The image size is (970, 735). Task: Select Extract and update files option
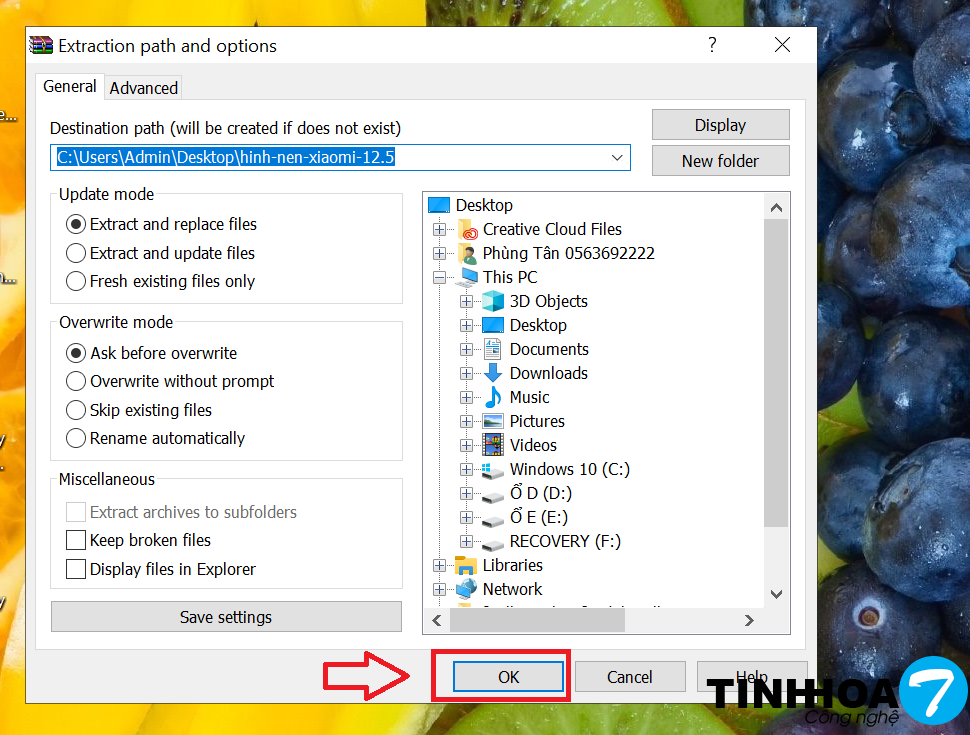pos(160,253)
